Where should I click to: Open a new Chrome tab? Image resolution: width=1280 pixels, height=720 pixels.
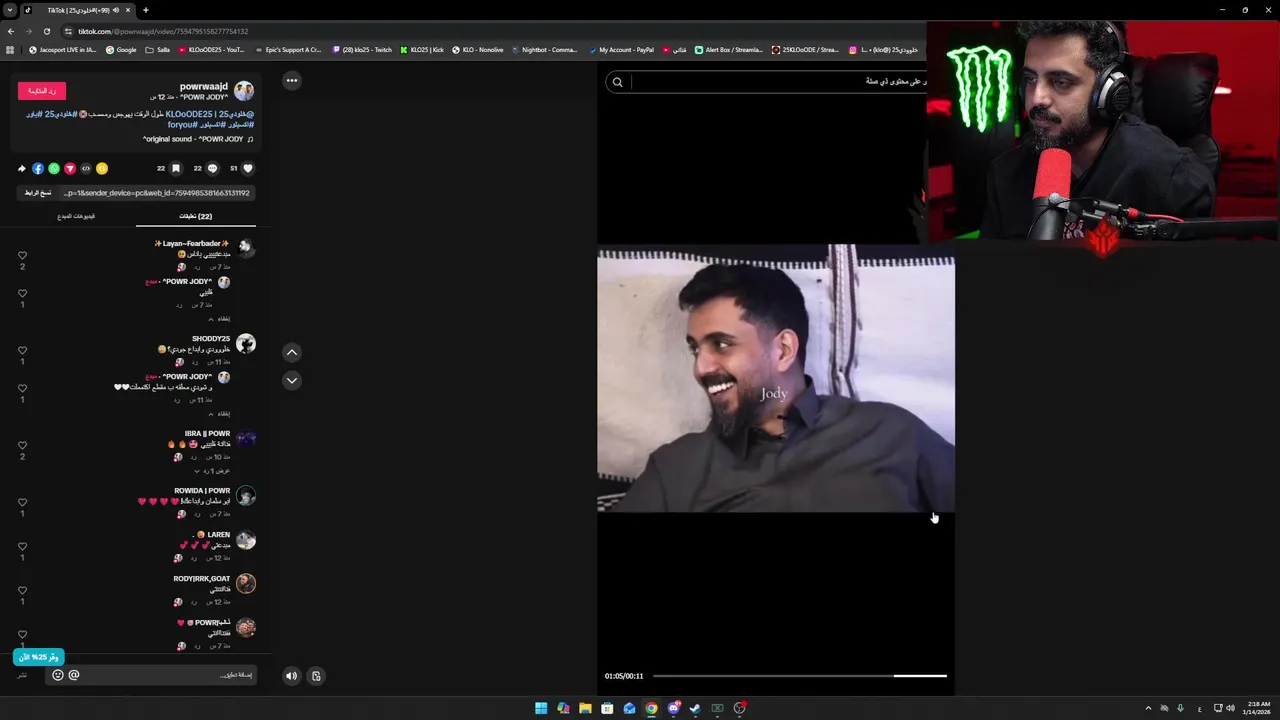[146, 10]
